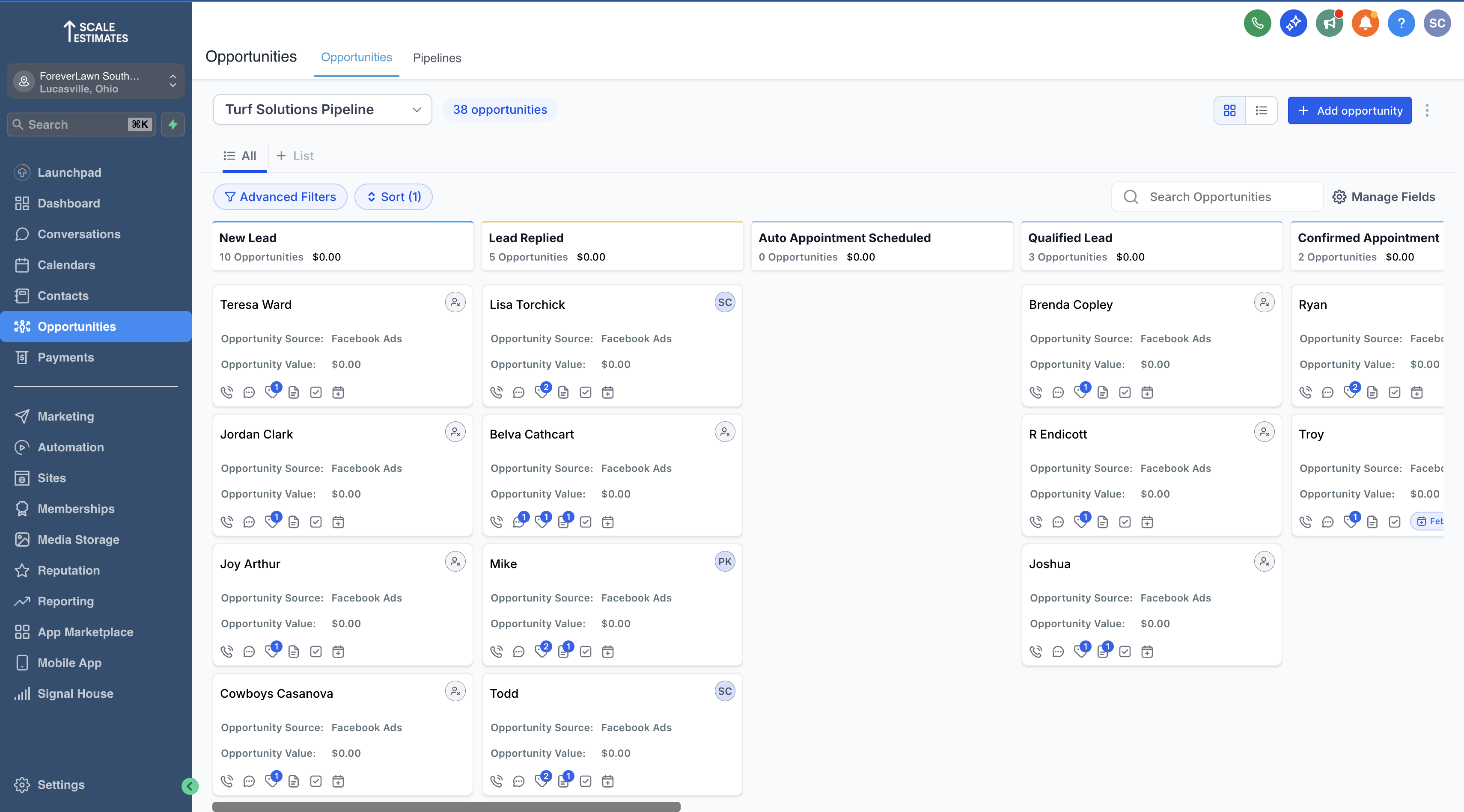The height and width of the screenshot is (812, 1464).
Task: Click task checkbox icon on Mike card
Action: pyautogui.click(x=585, y=652)
